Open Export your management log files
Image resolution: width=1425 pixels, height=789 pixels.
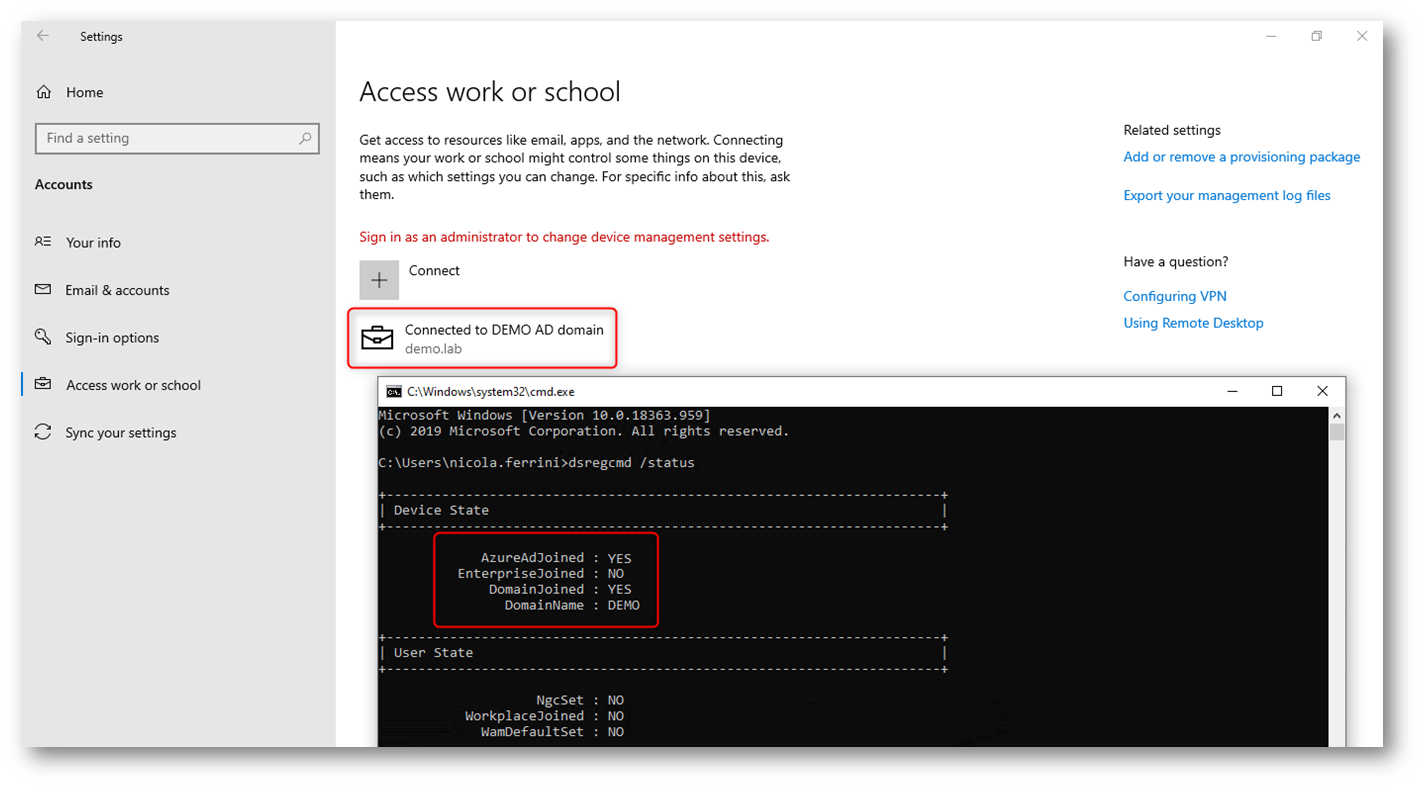[x=1226, y=196]
